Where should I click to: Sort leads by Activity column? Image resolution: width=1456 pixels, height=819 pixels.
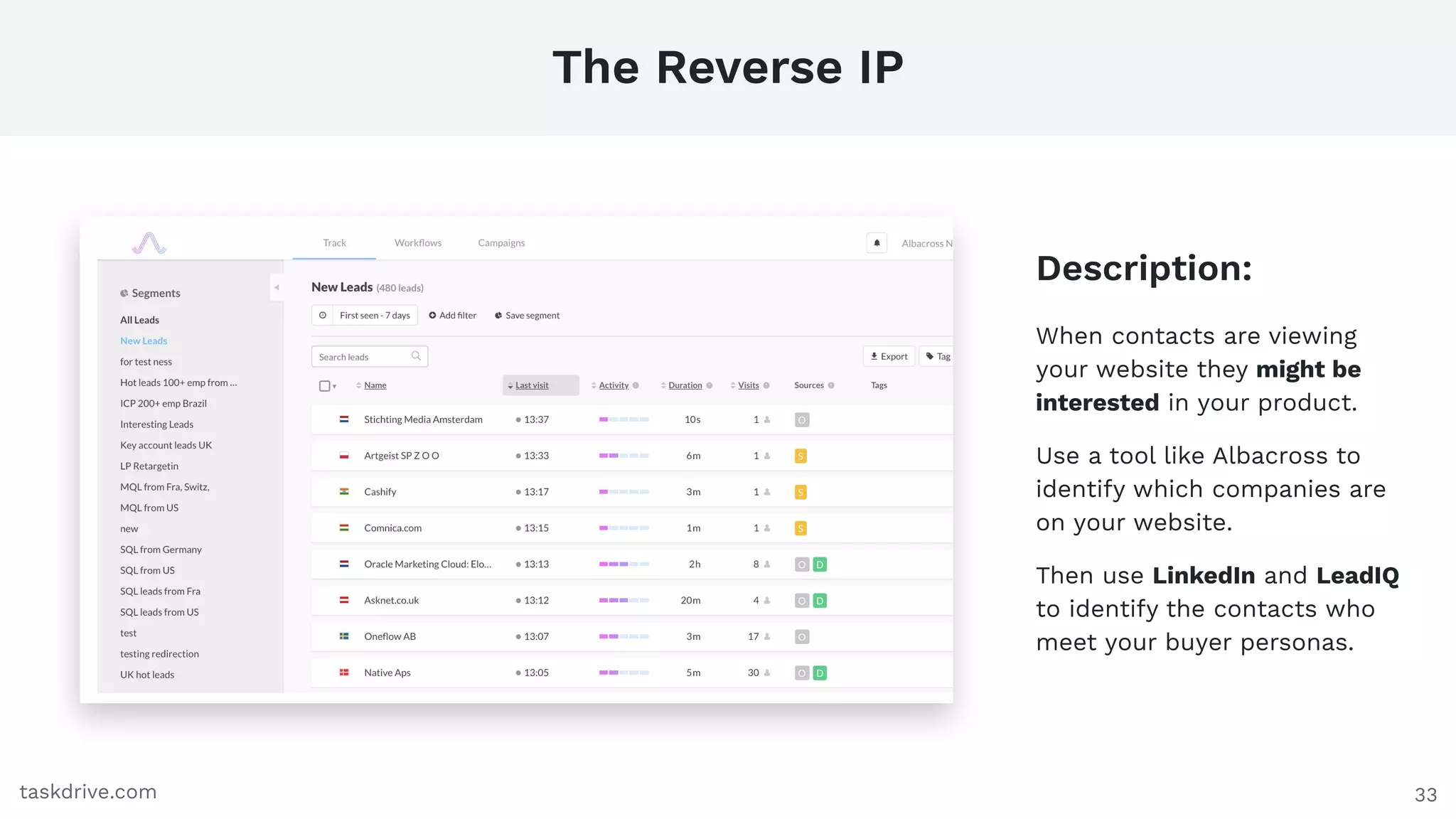[614, 385]
